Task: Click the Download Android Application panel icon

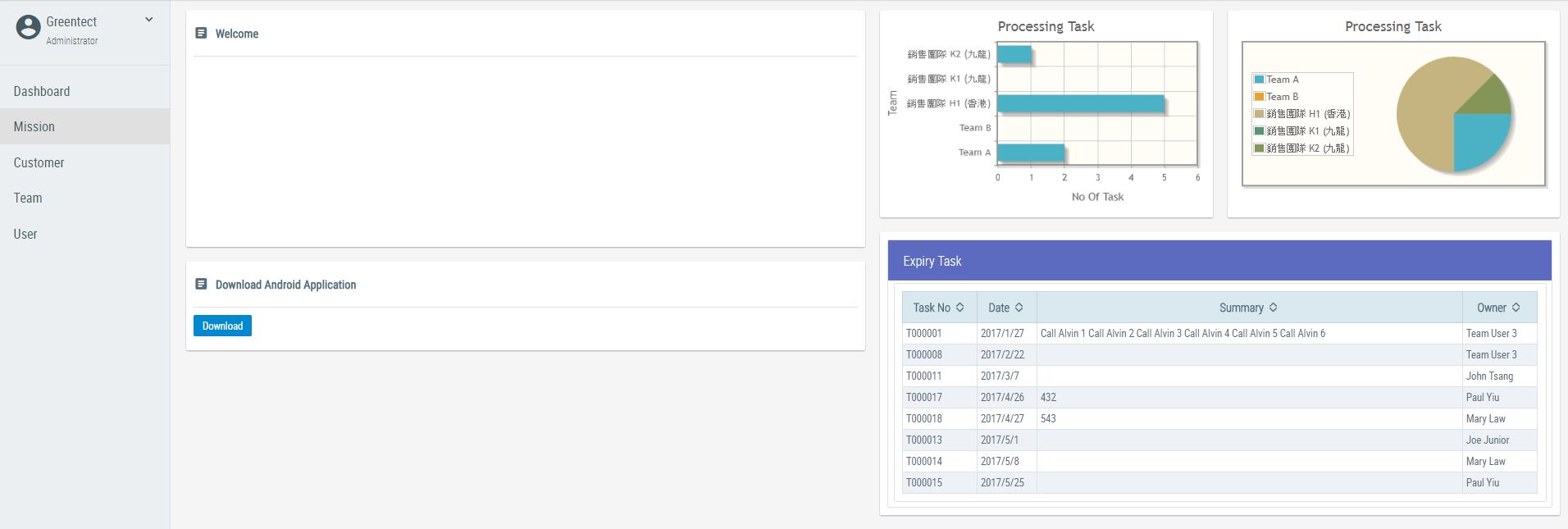Action: (x=201, y=284)
